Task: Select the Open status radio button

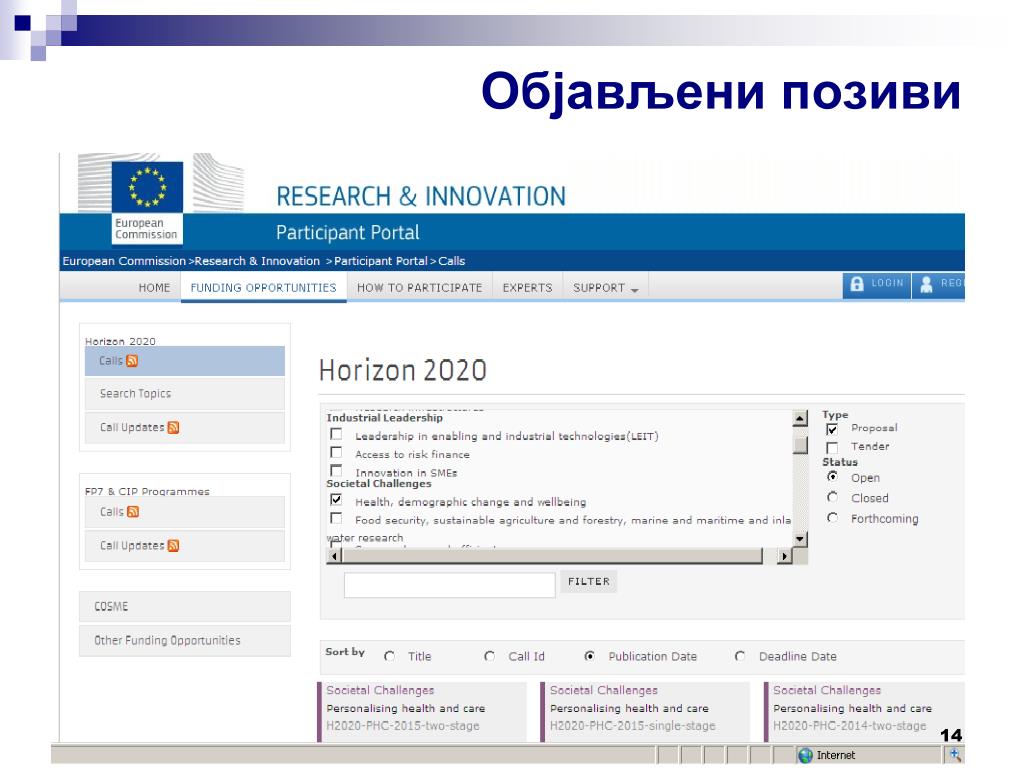Action: coord(833,477)
